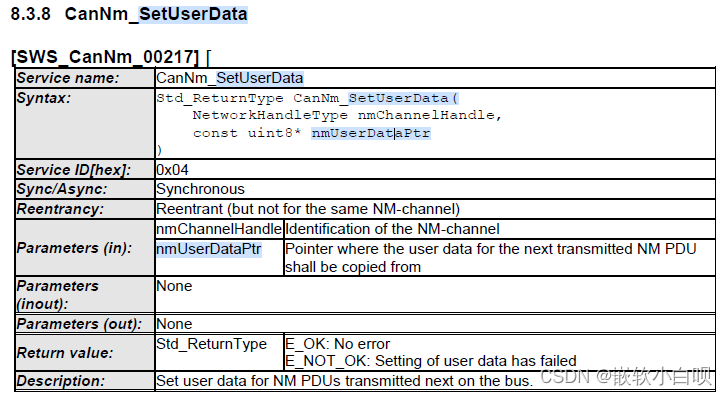Click highlighted nmUserDataPtr in the syntax code
Viewport: 727px width, 395px height.
pyautogui.click(x=371, y=134)
